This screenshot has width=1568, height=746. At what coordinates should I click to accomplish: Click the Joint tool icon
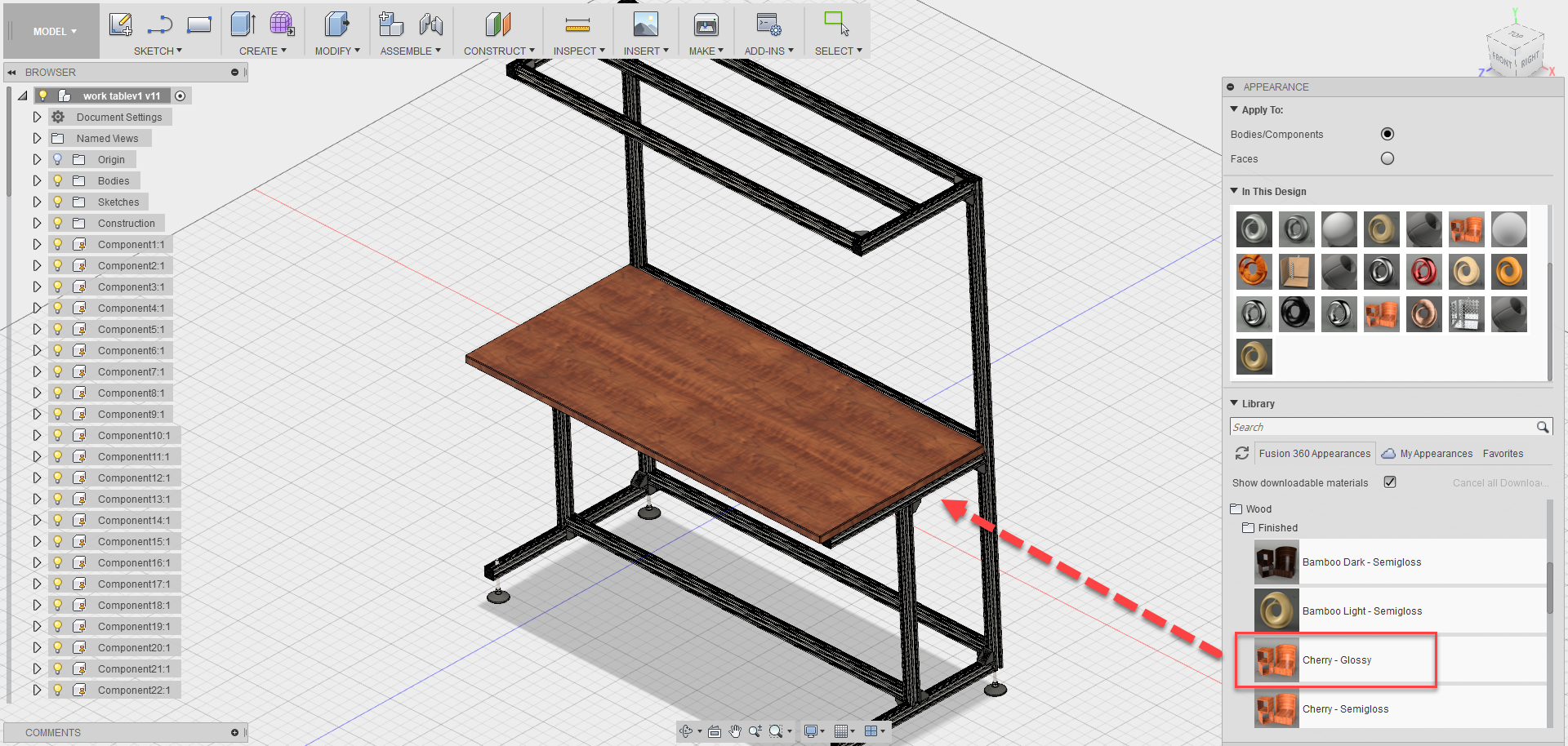click(431, 24)
